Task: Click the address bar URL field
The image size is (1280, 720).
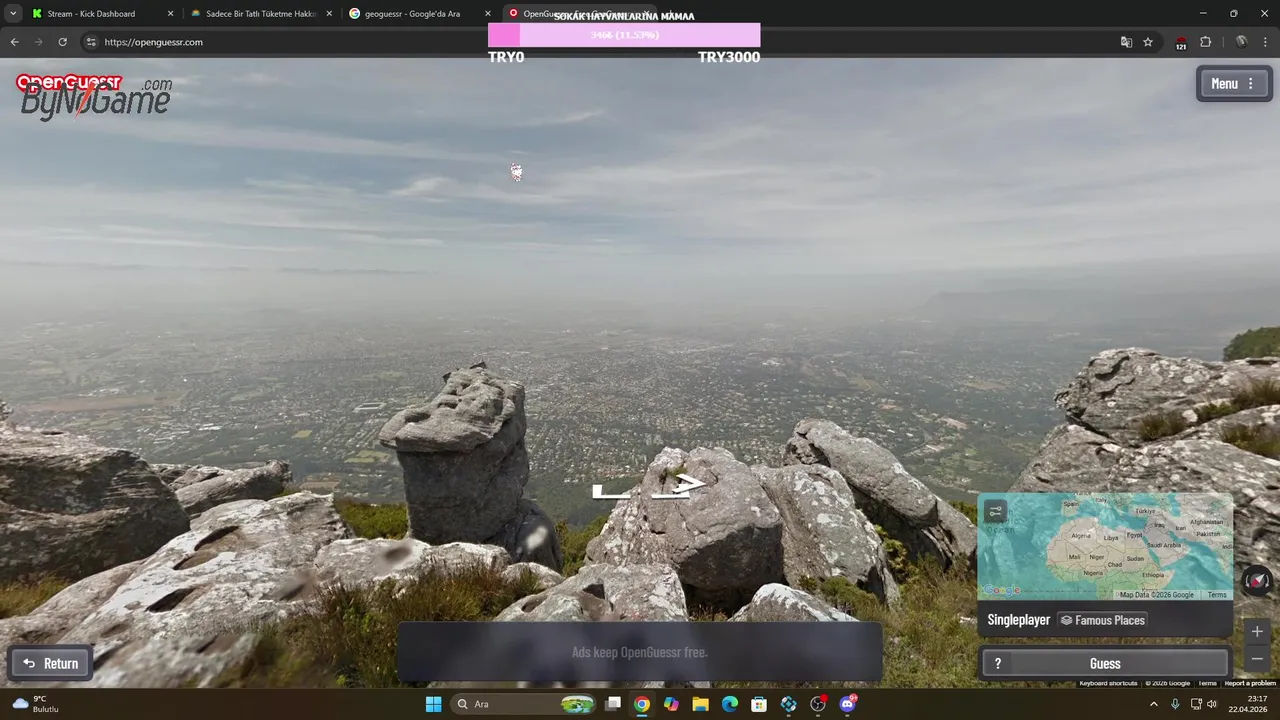Action: [x=600, y=42]
